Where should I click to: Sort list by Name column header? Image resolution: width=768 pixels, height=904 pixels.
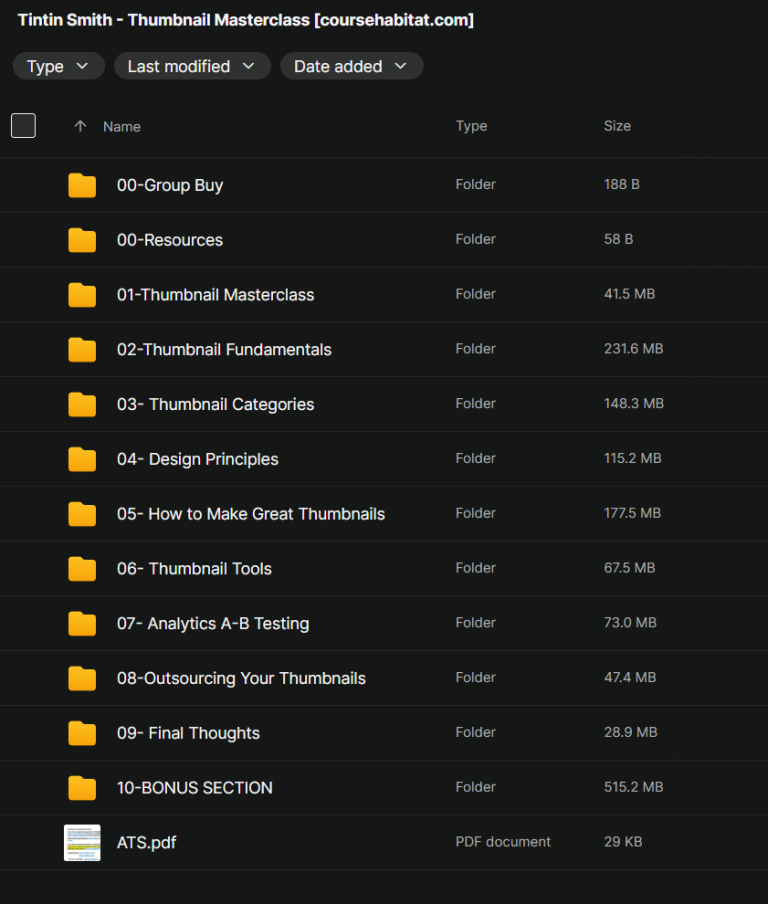[122, 127]
